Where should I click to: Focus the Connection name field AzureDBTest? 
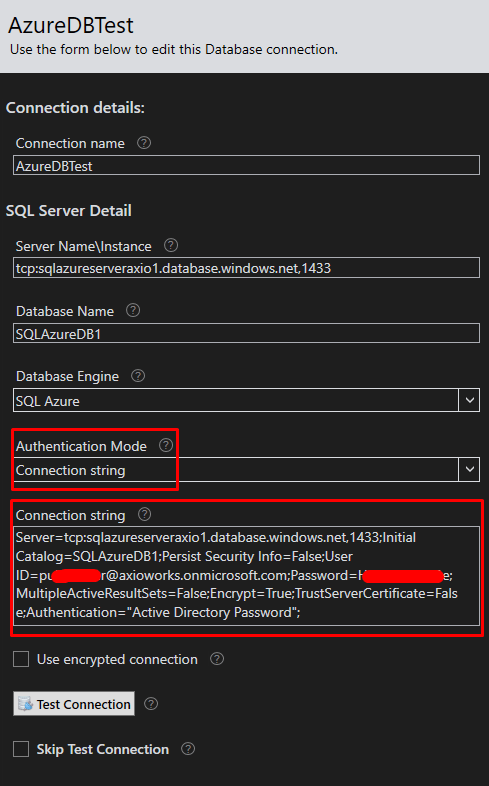(x=246, y=165)
